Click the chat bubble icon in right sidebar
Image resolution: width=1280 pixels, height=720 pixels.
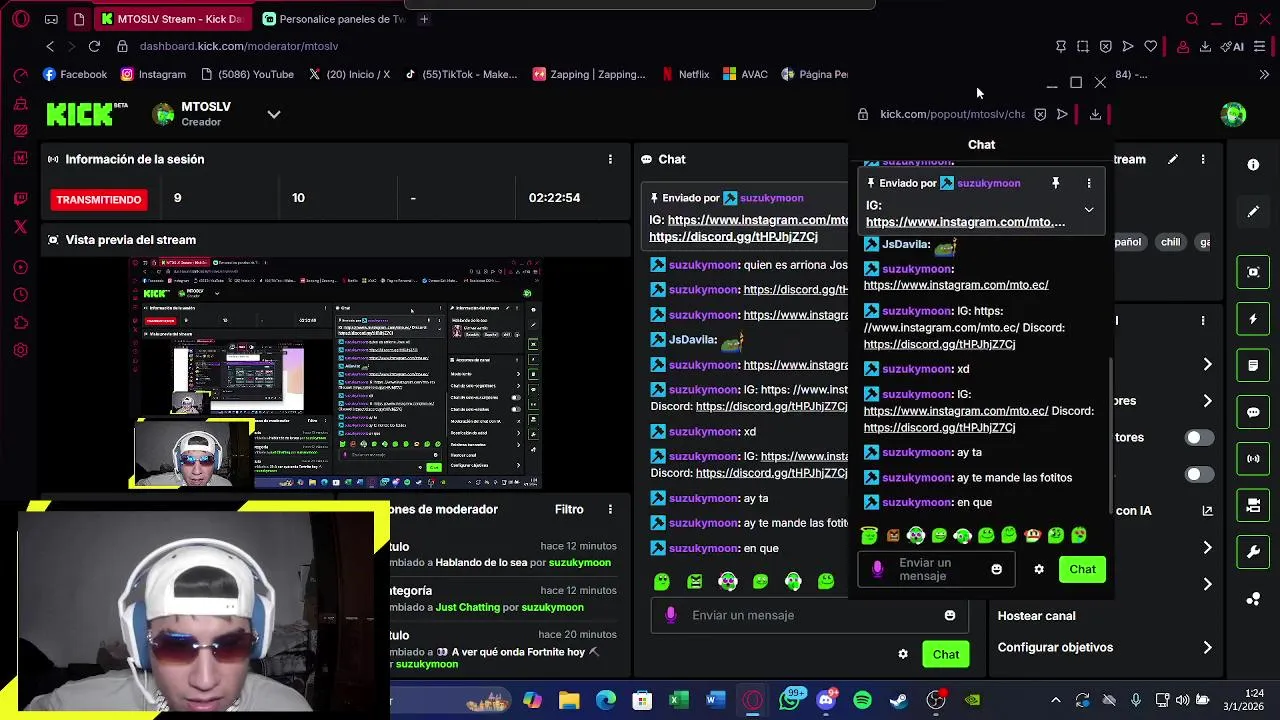tap(1253, 412)
